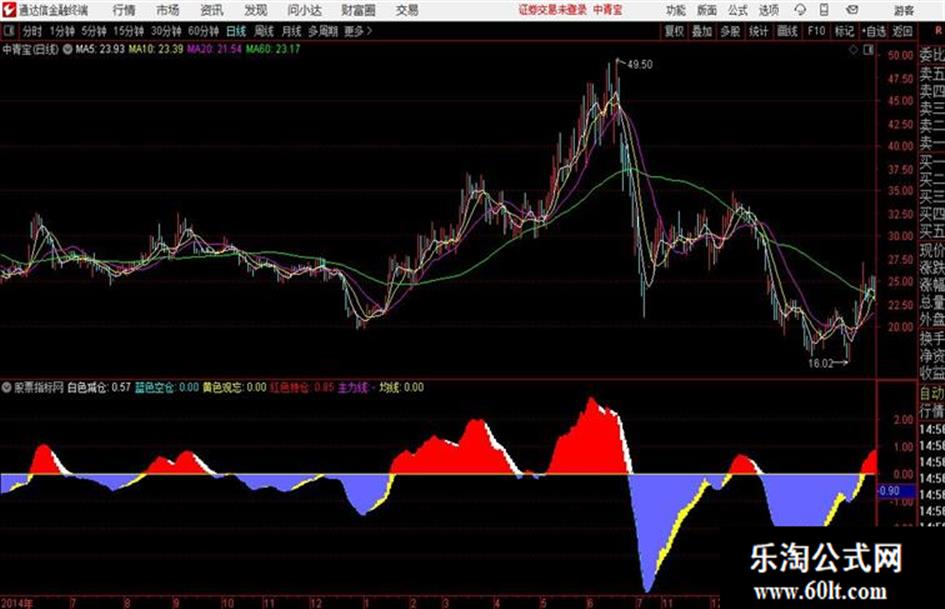Click the 证券交易未登录 login link
Image resolution: width=945 pixels, height=609 pixels.
(553, 10)
